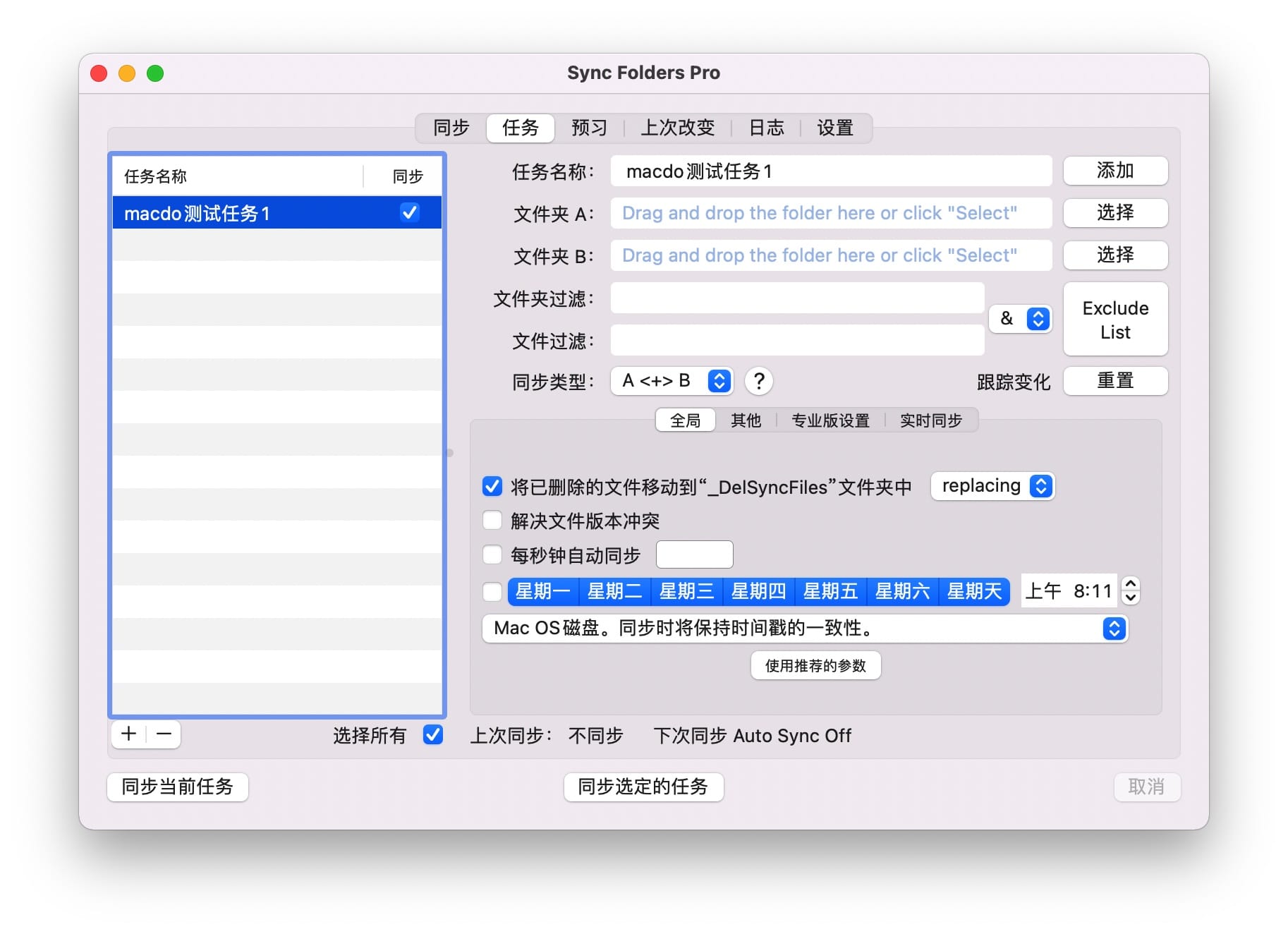The height and width of the screenshot is (934, 1288).
Task: Enable 每秒钟自动同步 checkbox
Action: point(492,554)
